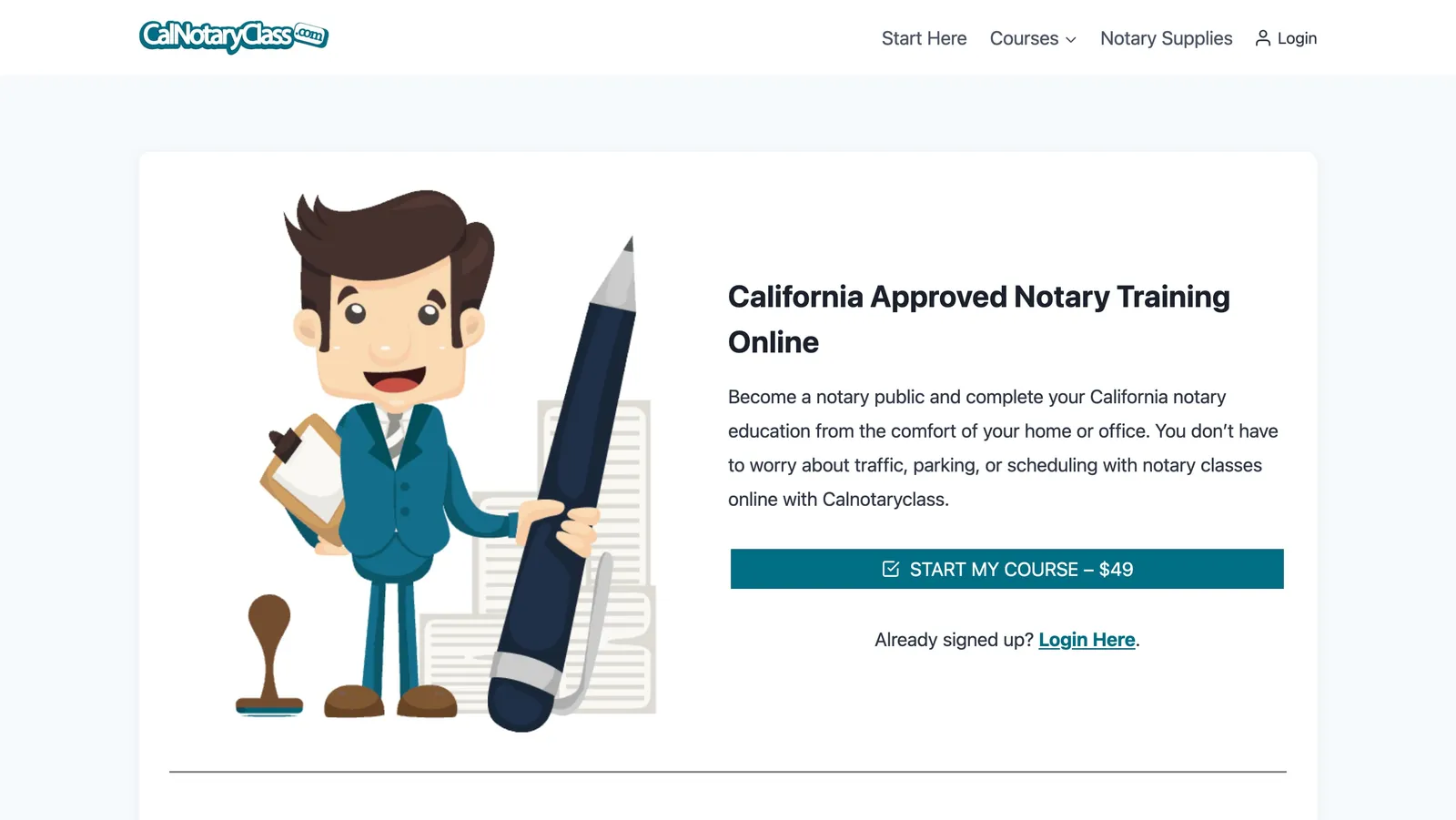Click the clipboard held by the cartoon man
Image resolution: width=1456 pixels, height=820 pixels.
303,473
